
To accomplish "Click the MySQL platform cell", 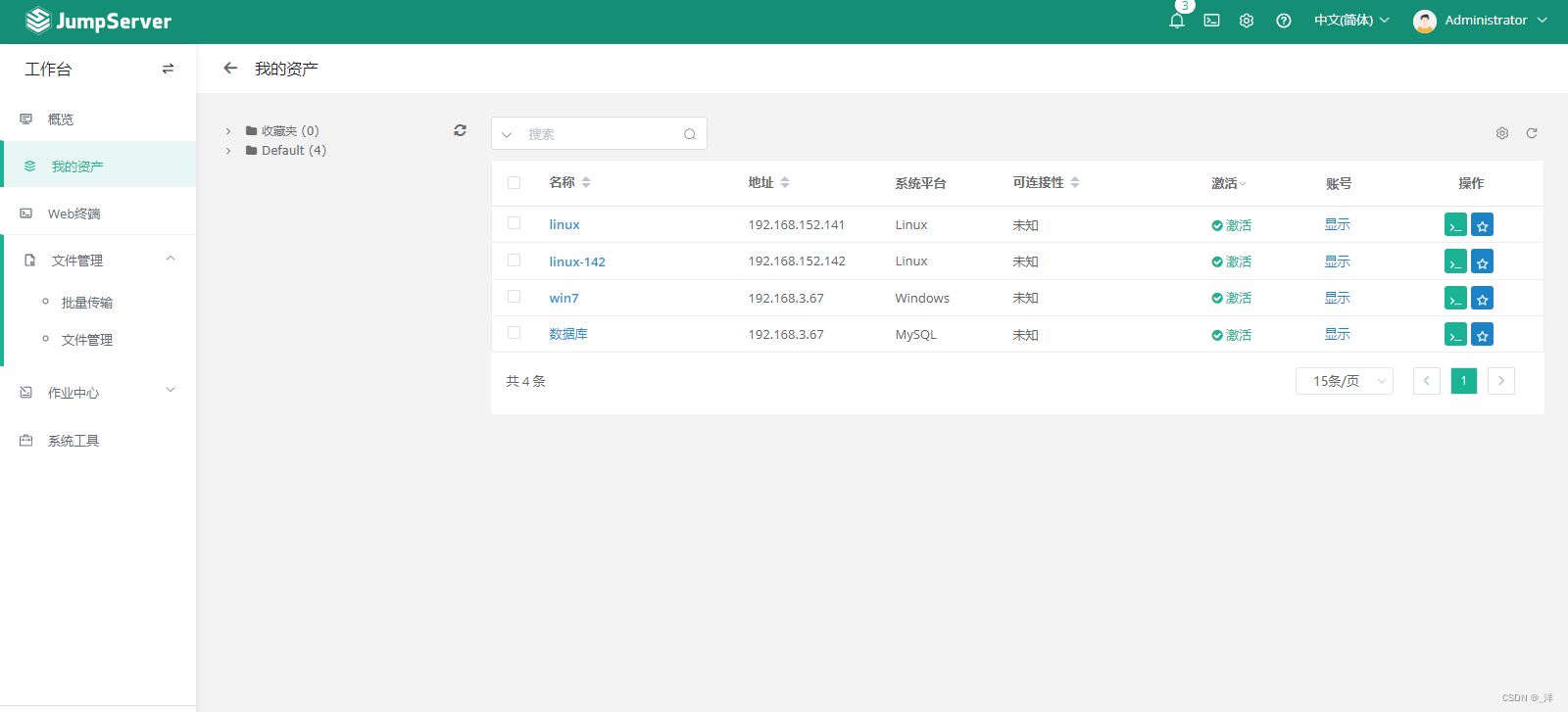I will tap(916, 335).
